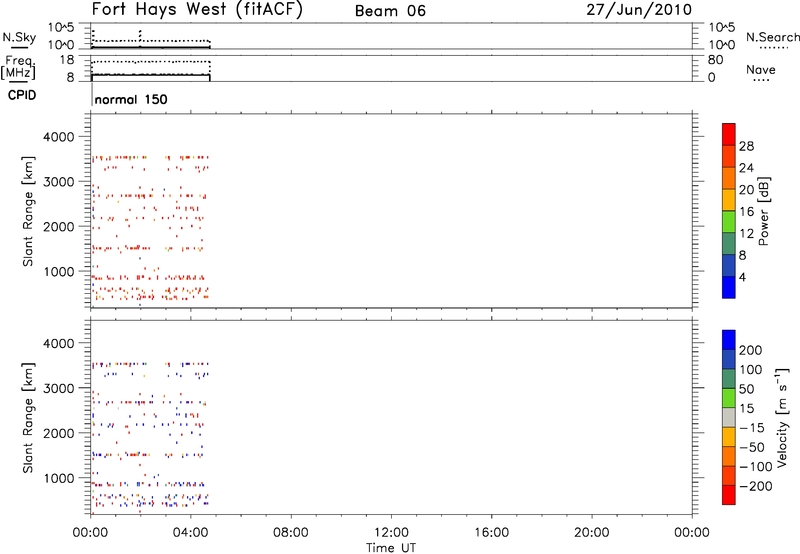Image resolution: width=800 pixels, height=554 pixels.
Task: Click the Velocity [m s-1] color bar label
Action: click(x=781, y=417)
